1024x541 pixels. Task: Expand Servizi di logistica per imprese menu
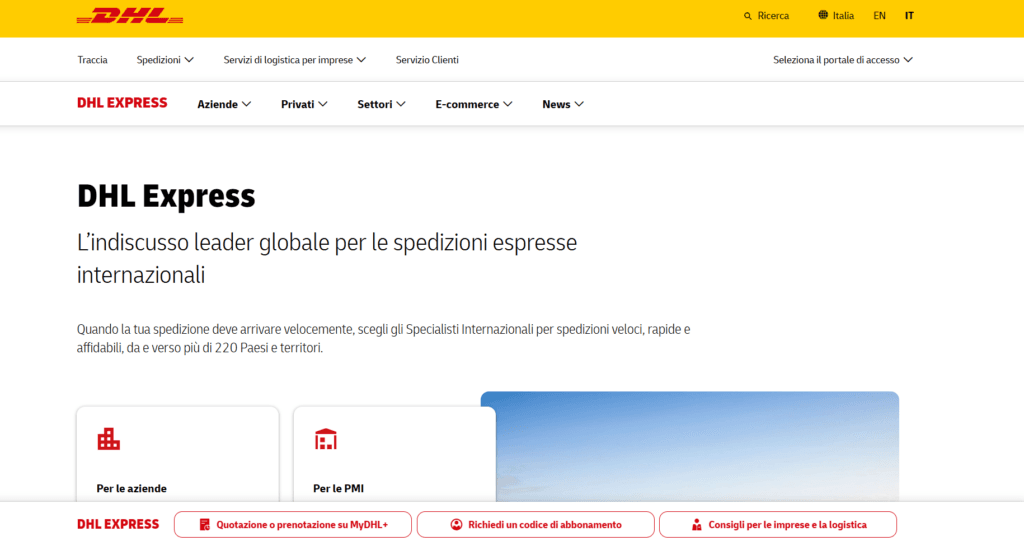(295, 59)
